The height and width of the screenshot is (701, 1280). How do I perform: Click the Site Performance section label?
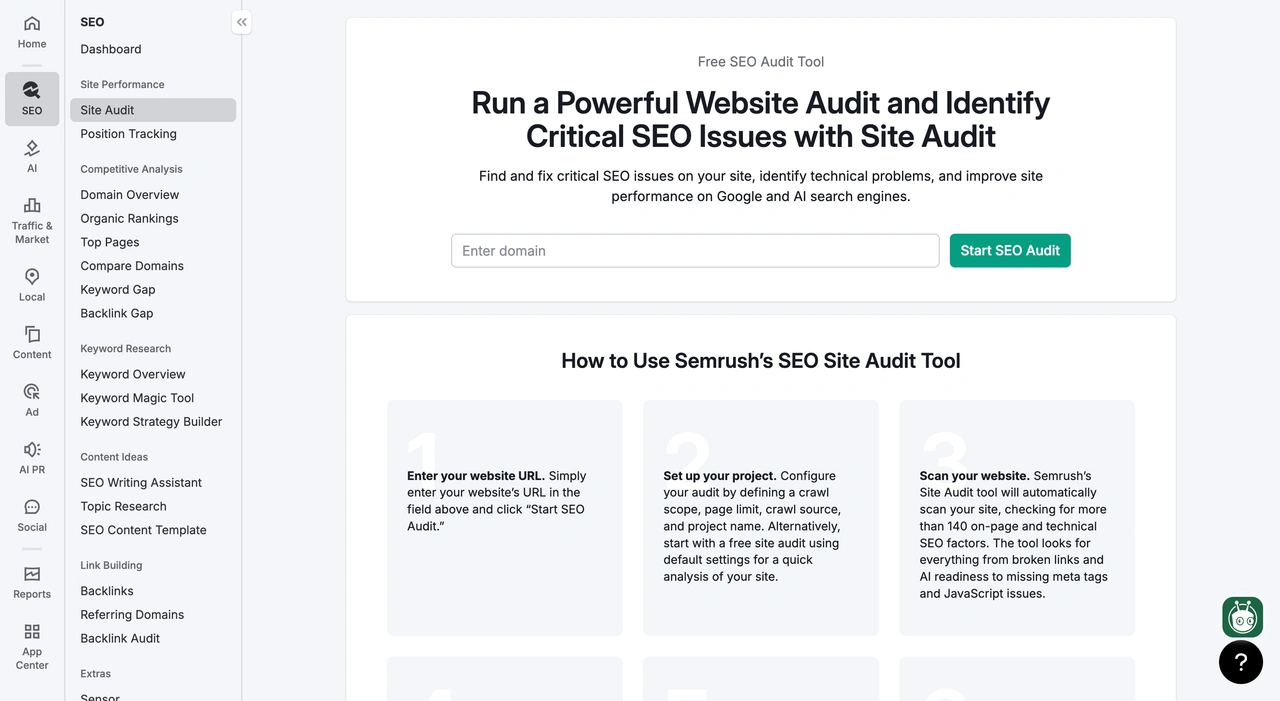[122, 85]
